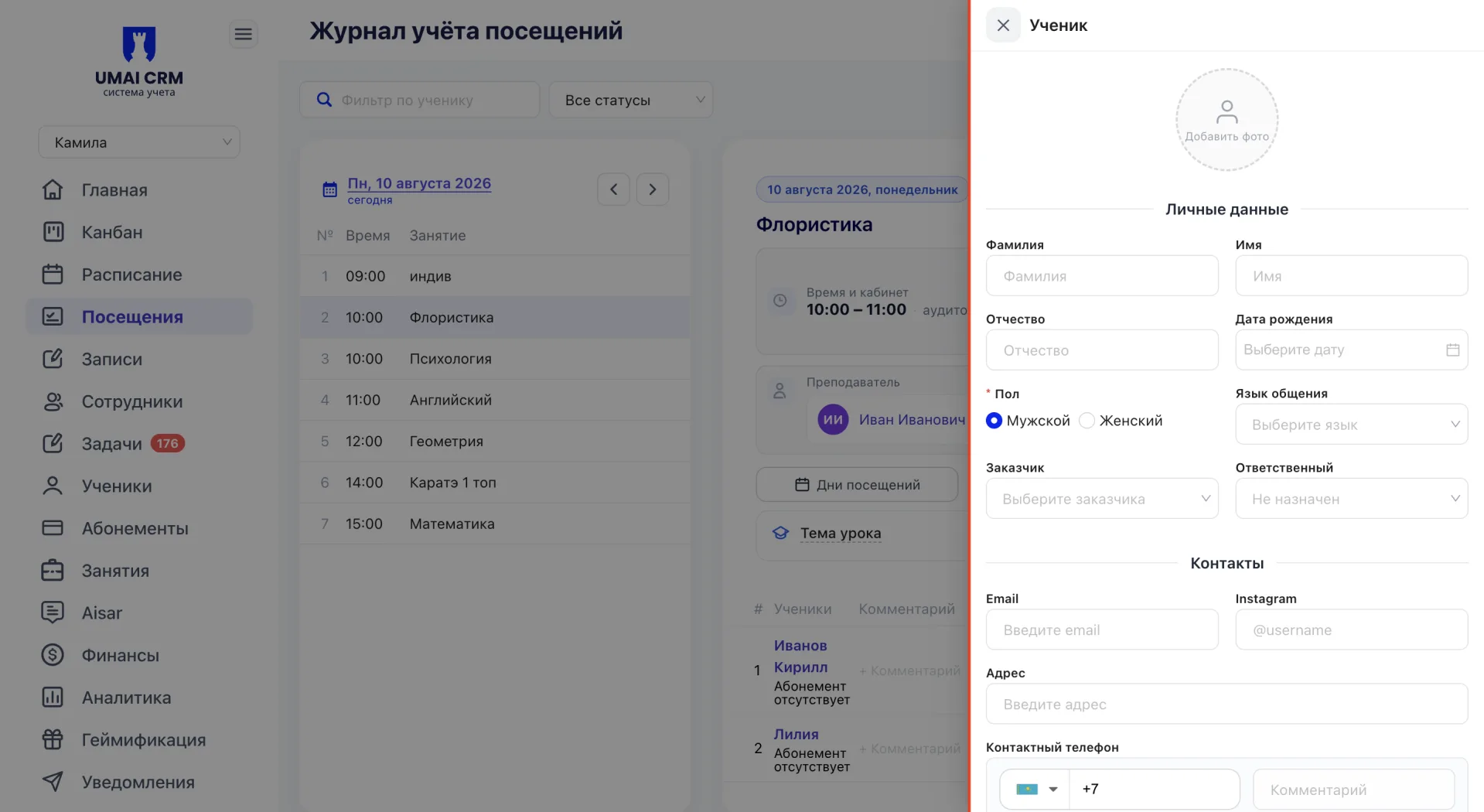Focus the Instagram username field
1484x812 pixels.
(x=1351, y=629)
